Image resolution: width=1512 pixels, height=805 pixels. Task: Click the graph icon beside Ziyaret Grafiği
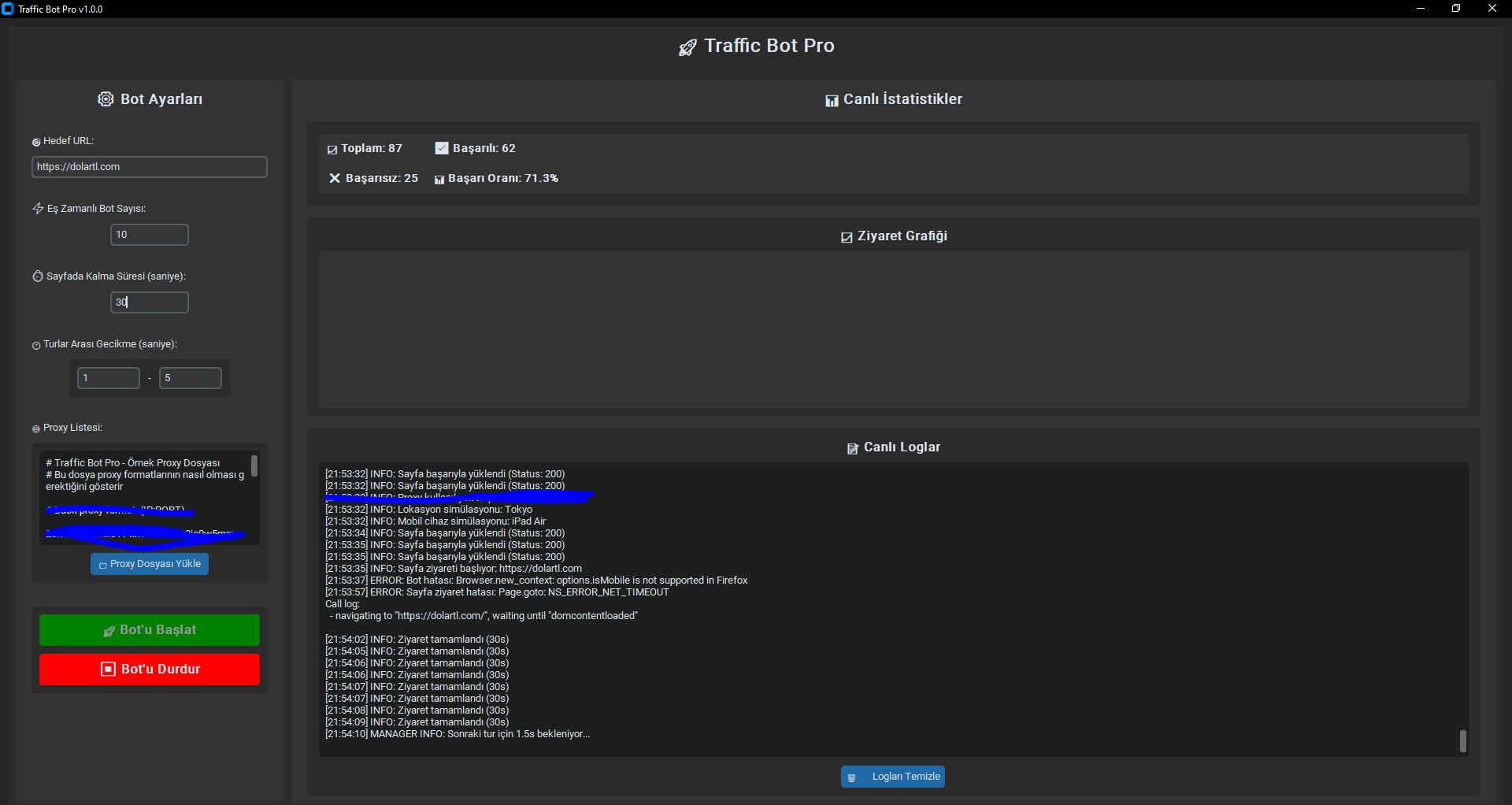[847, 237]
